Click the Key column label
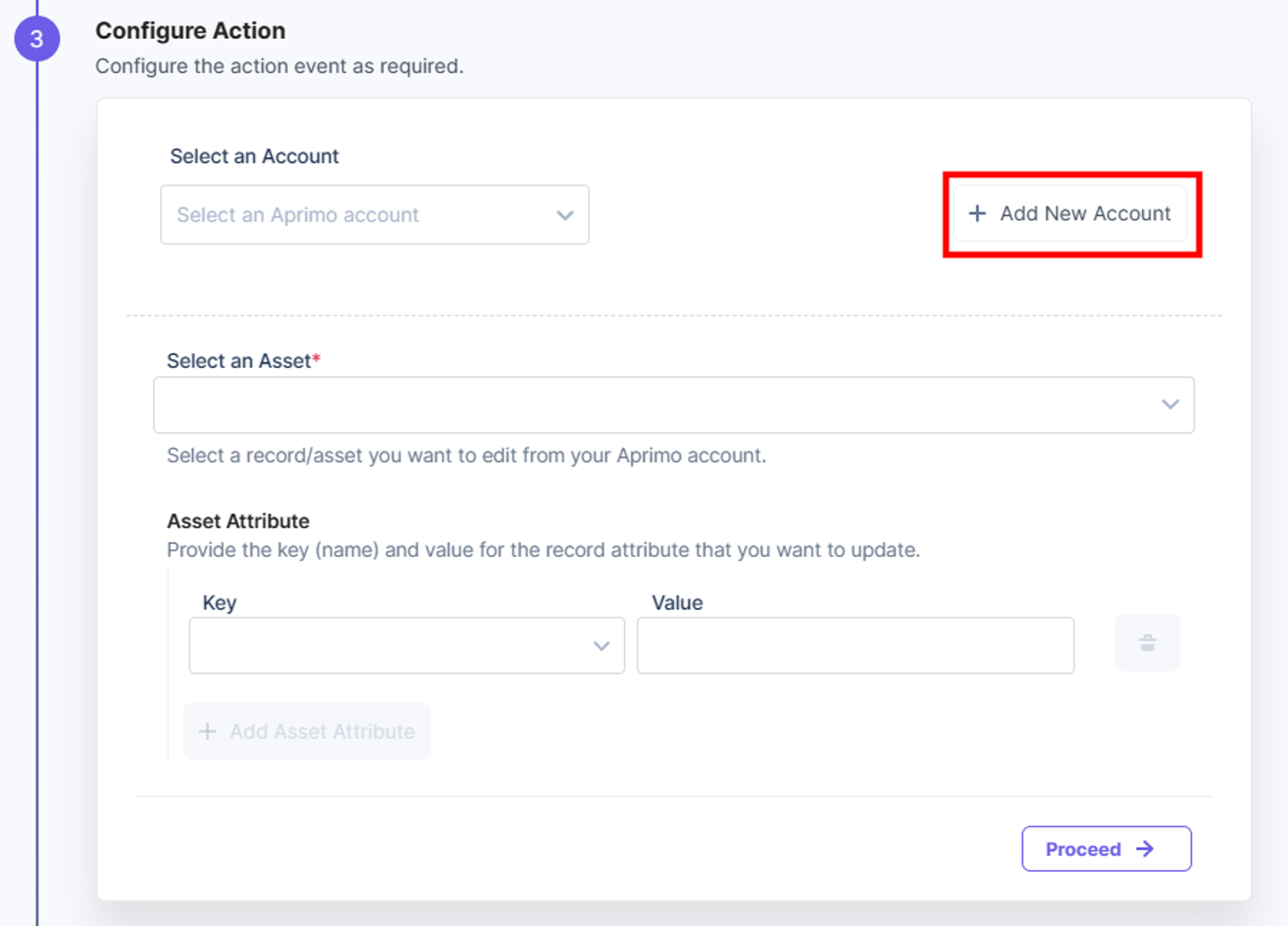1288x926 pixels. point(219,603)
